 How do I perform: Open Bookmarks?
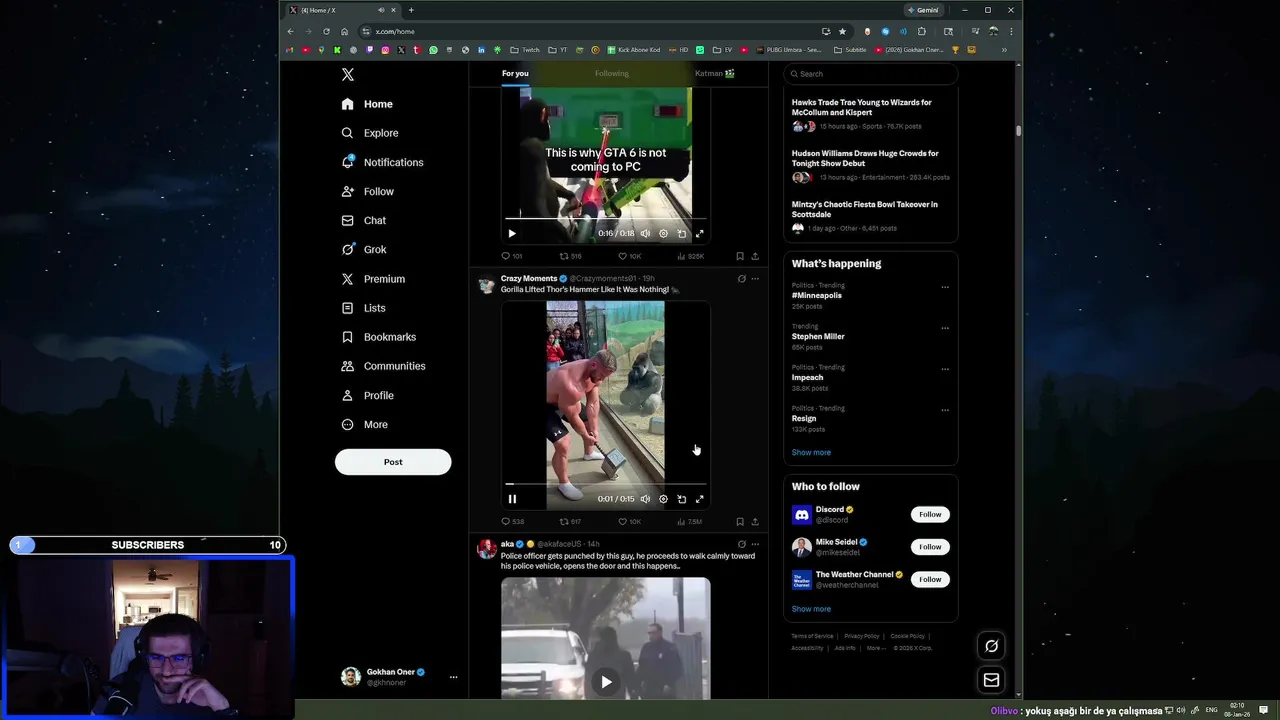click(x=378, y=337)
